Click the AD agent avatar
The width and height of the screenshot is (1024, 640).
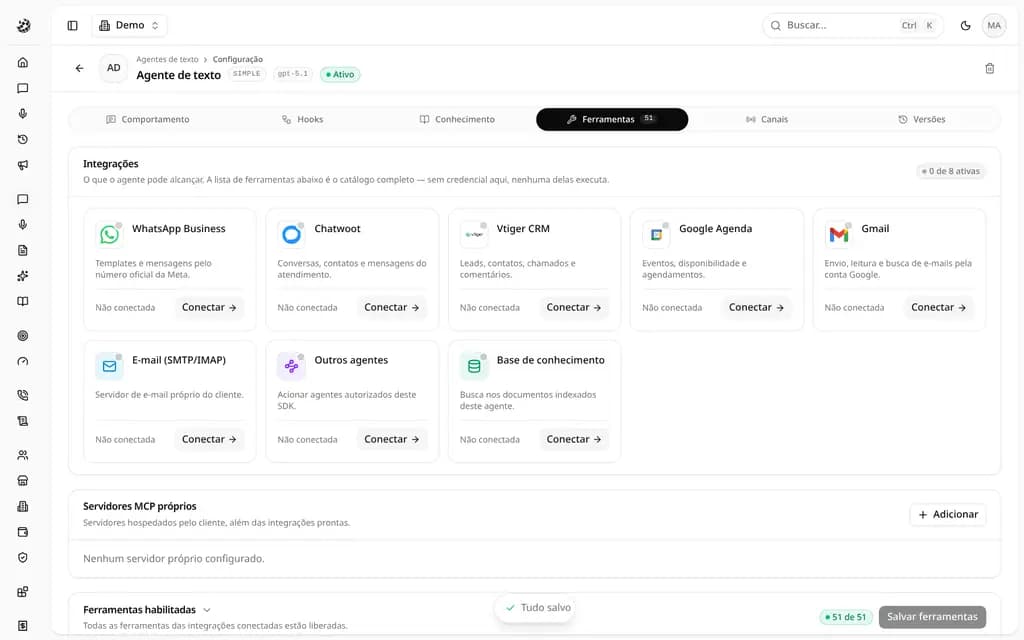(114, 68)
